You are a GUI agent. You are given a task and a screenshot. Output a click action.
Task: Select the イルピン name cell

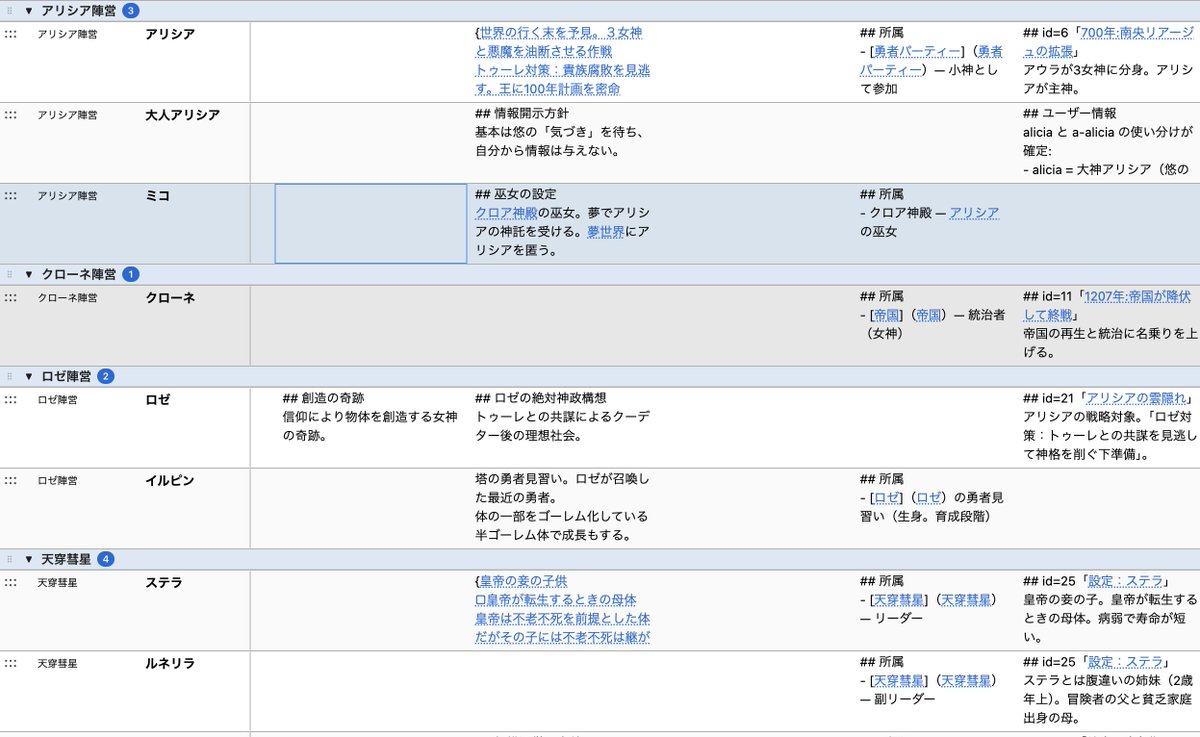coord(170,481)
